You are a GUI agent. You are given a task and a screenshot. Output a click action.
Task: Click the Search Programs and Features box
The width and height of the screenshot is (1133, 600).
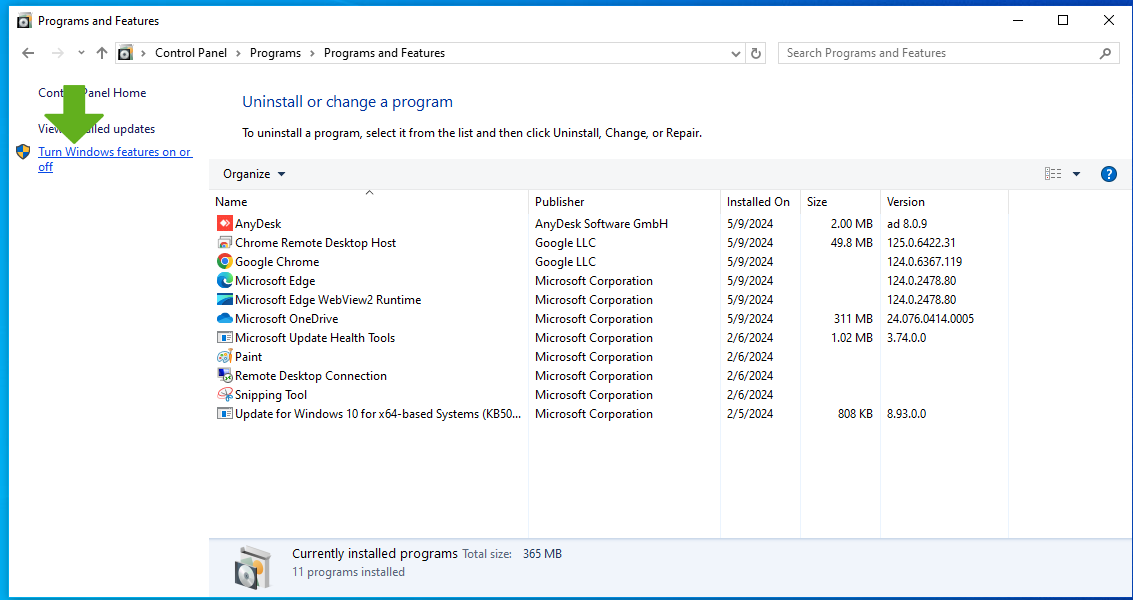940,53
